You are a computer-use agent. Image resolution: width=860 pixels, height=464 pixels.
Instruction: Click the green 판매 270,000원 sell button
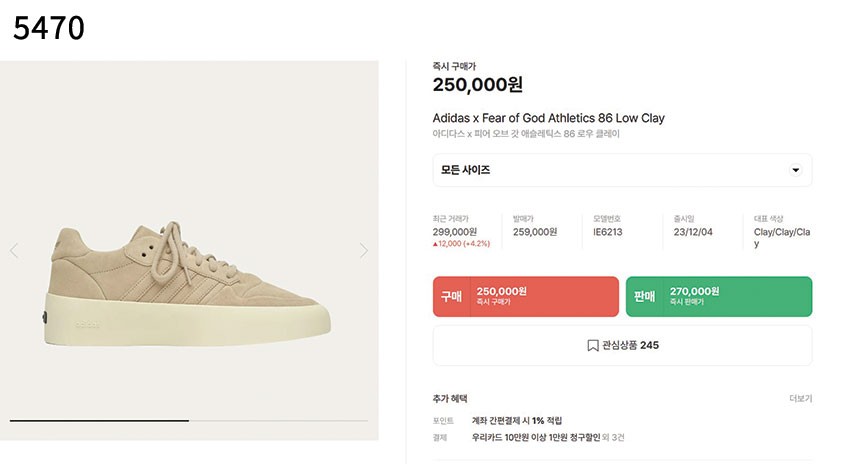pos(718,296)
